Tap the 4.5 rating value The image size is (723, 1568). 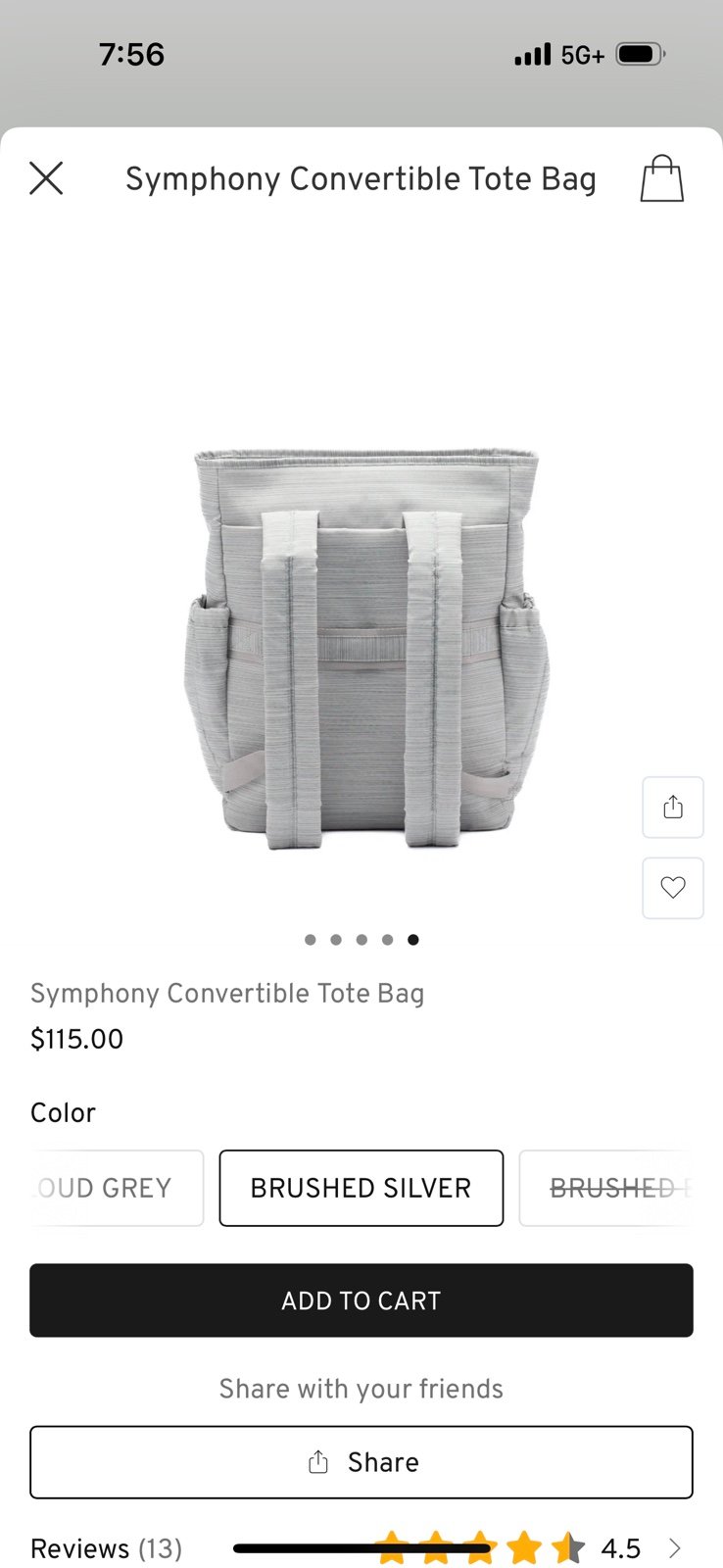pyautogui.click(x=621, y=1548)
